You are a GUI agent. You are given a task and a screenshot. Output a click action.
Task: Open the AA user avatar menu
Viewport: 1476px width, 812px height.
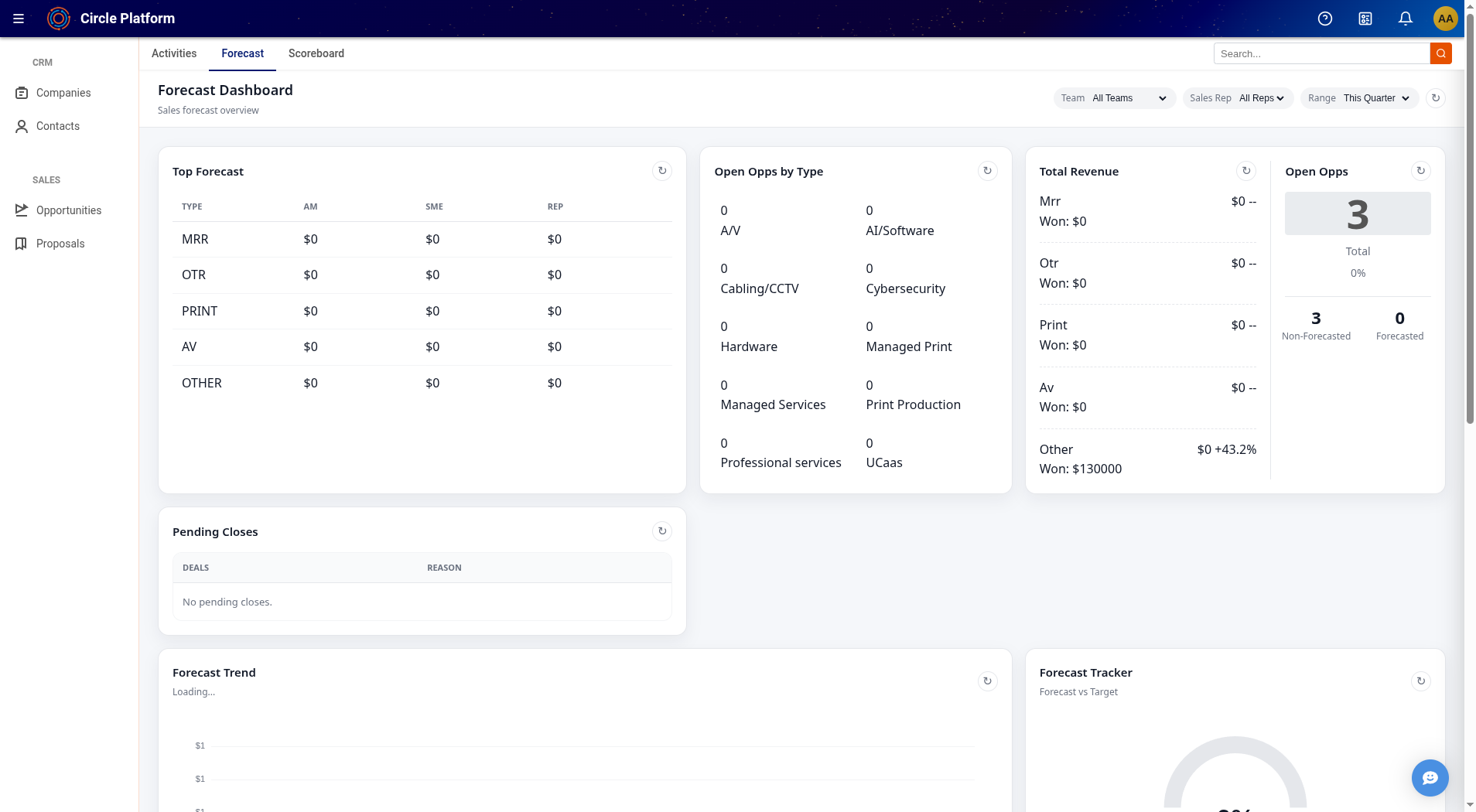coord(1445,19)
